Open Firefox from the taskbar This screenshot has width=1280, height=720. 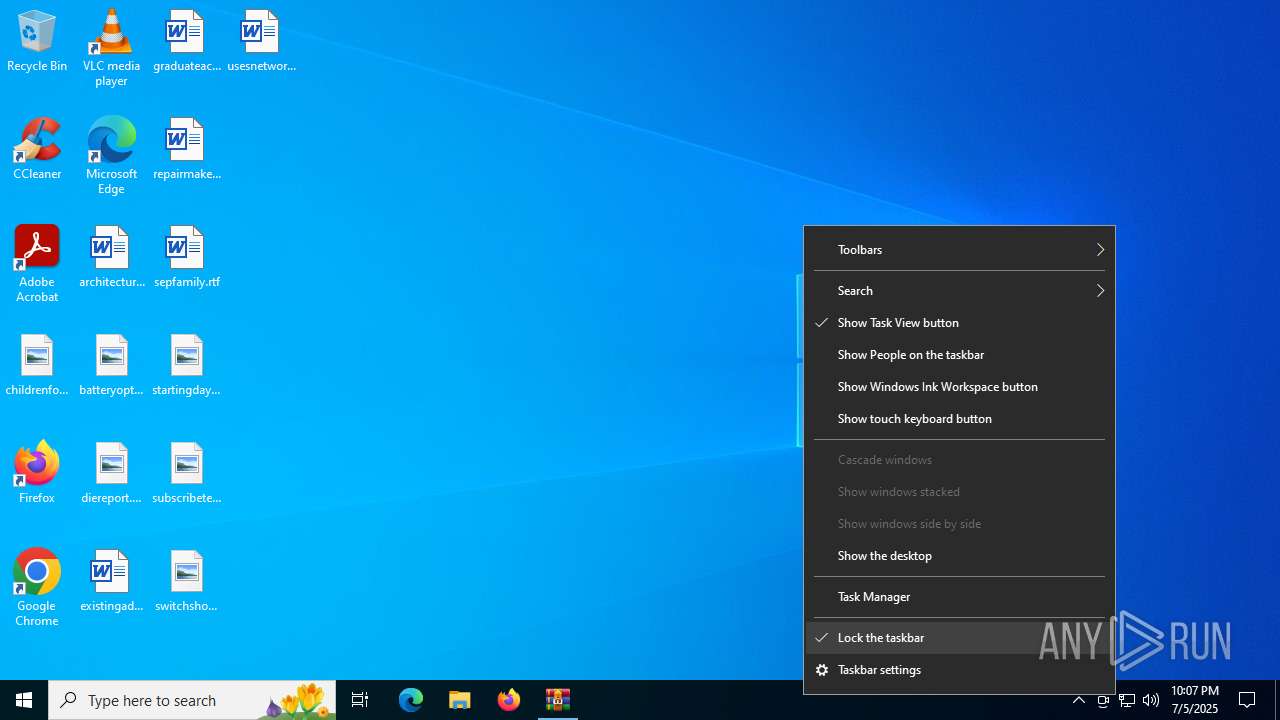509,700
